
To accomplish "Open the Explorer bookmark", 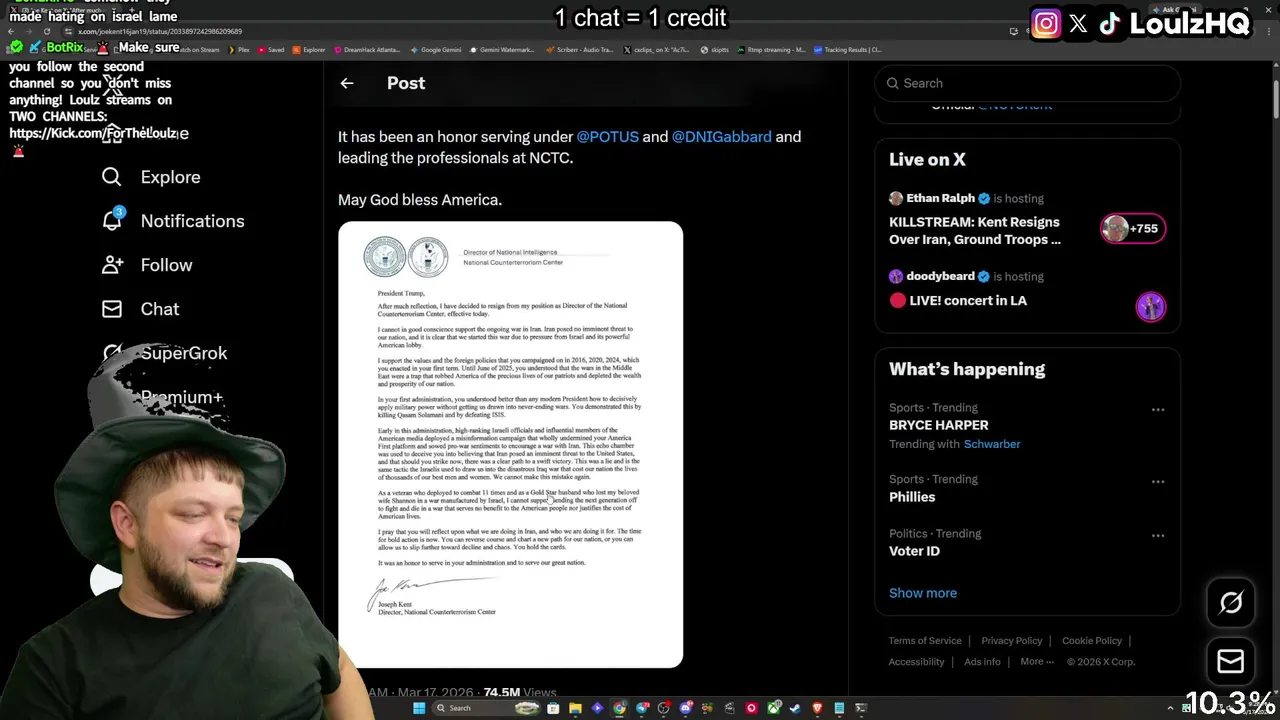I will tap(309, 50).
